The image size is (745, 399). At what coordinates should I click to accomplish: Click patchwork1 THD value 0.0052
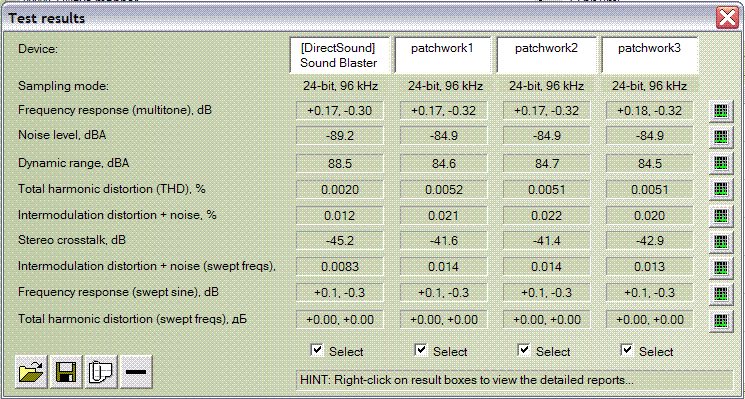point(443,189)
